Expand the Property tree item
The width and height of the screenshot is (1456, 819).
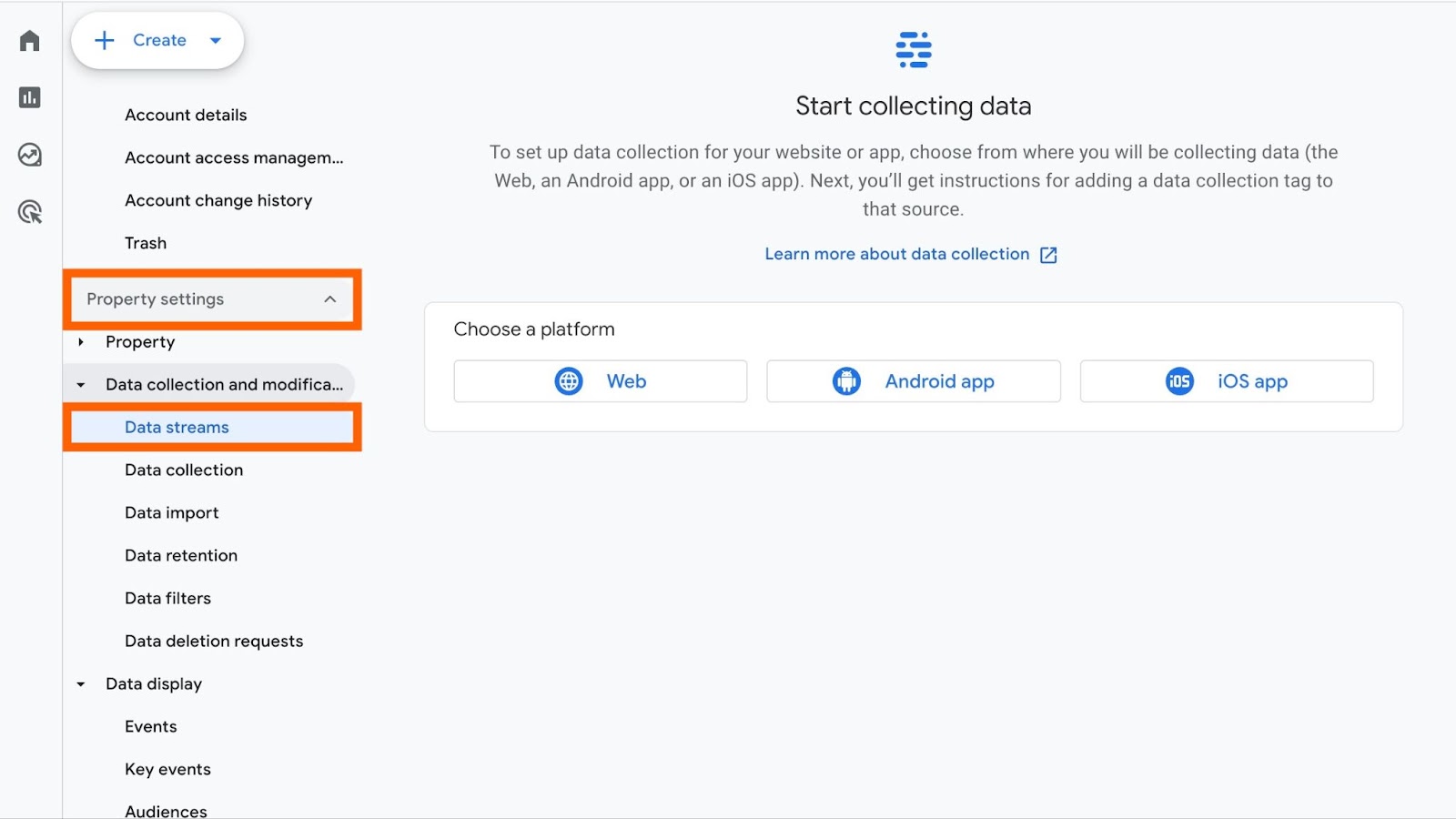click(81, 342)
